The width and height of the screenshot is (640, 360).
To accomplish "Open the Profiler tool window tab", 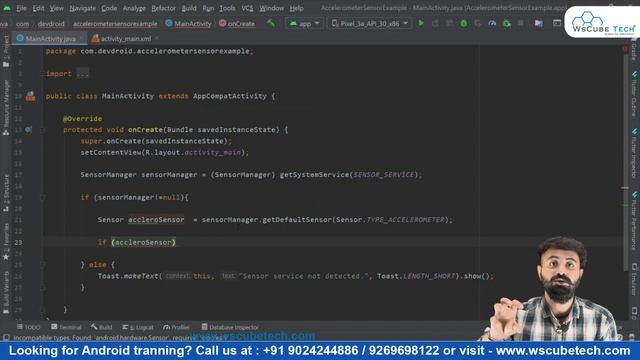I will (176, 327).
